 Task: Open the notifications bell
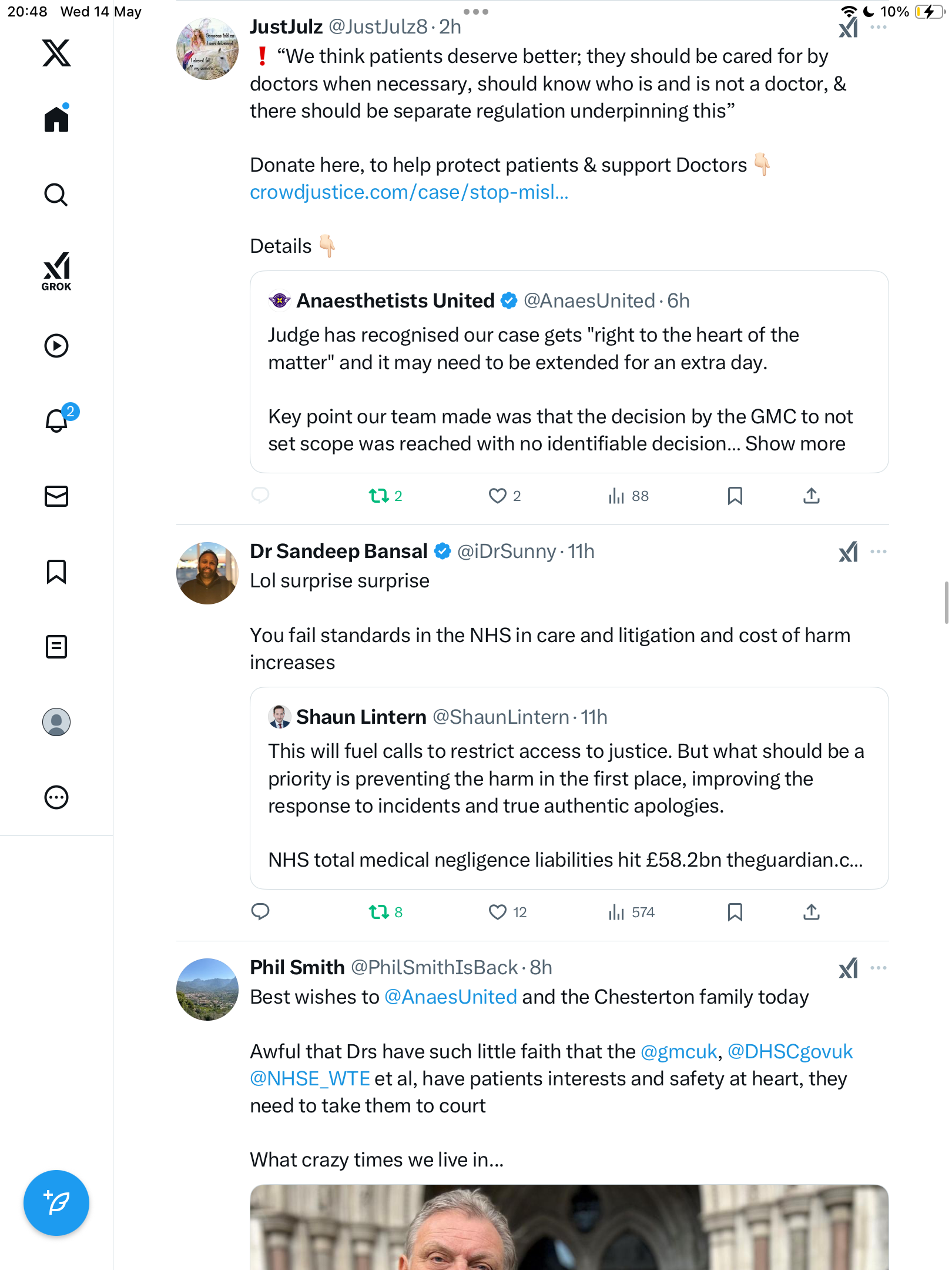57,420
